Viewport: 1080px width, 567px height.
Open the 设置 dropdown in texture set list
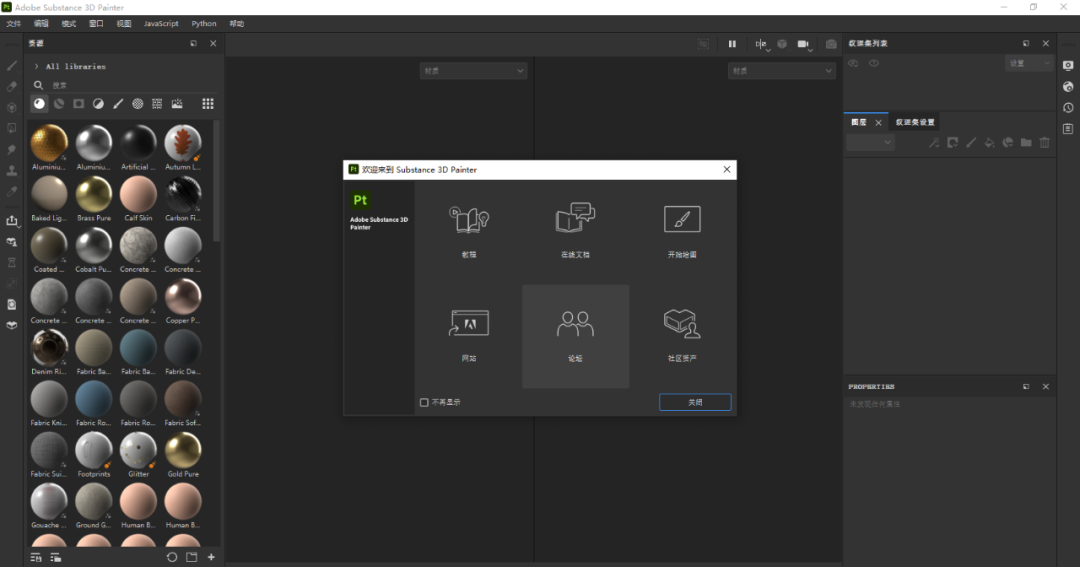click(1028, 64)
